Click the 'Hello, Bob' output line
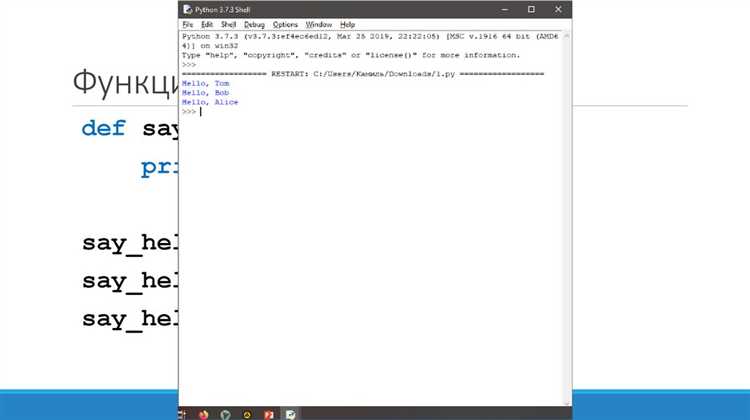Image resolution: width=750 pixels, height=420 pixels. pos(206,93)
